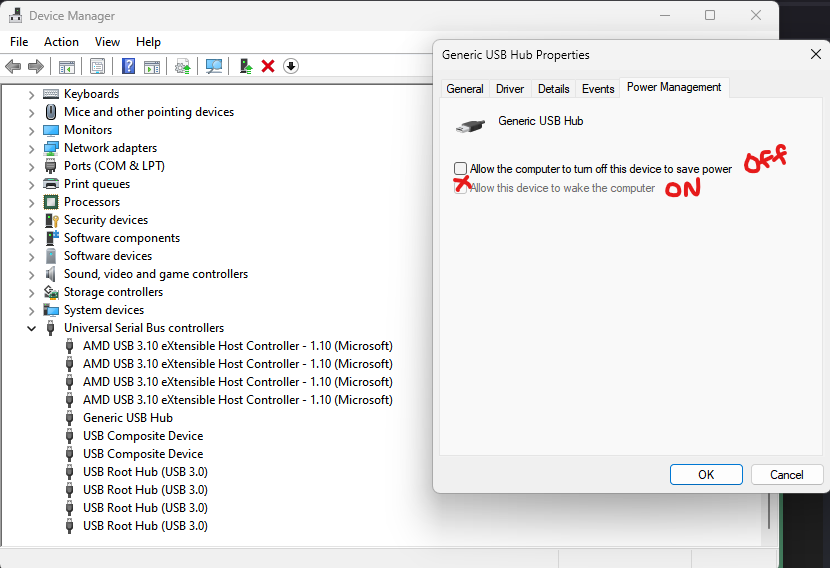Image resolution: width=830 pixels, height=568 pixels.
Task: Select the Software devices label
Action: 108,256
